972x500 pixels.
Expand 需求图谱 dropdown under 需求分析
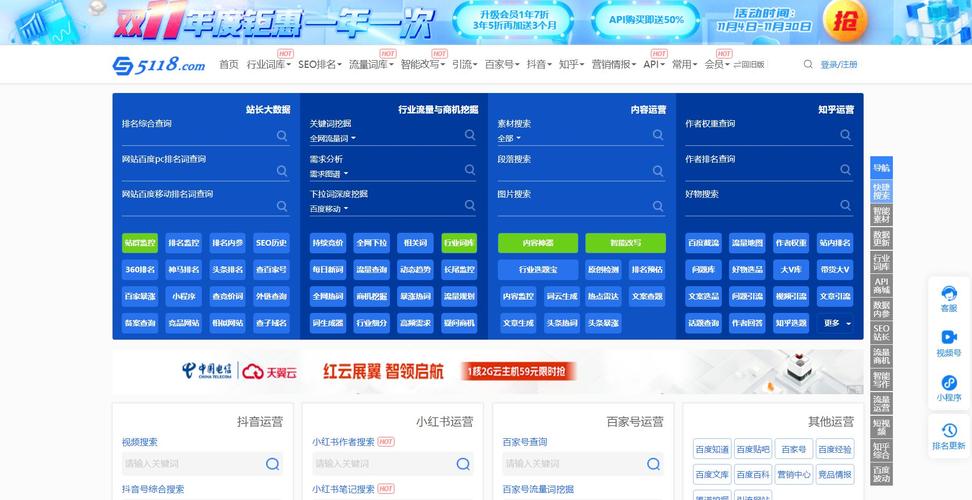tap(329, 174)
